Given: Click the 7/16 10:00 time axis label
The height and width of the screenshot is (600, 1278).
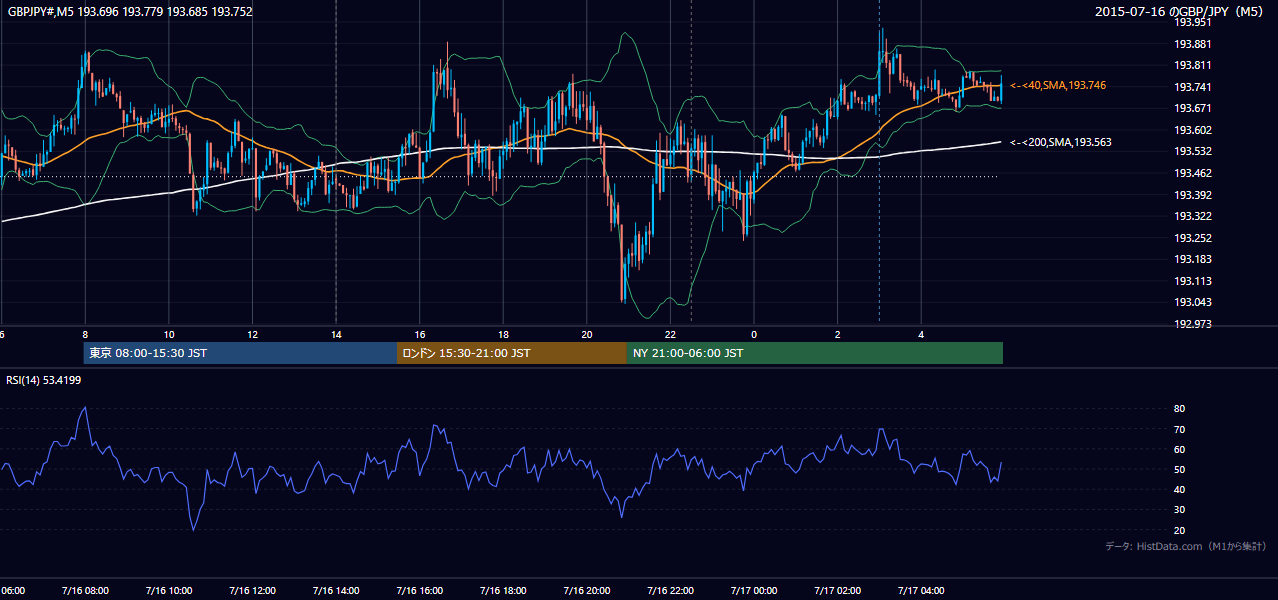Looking at the screenshot, I should 169,591.
